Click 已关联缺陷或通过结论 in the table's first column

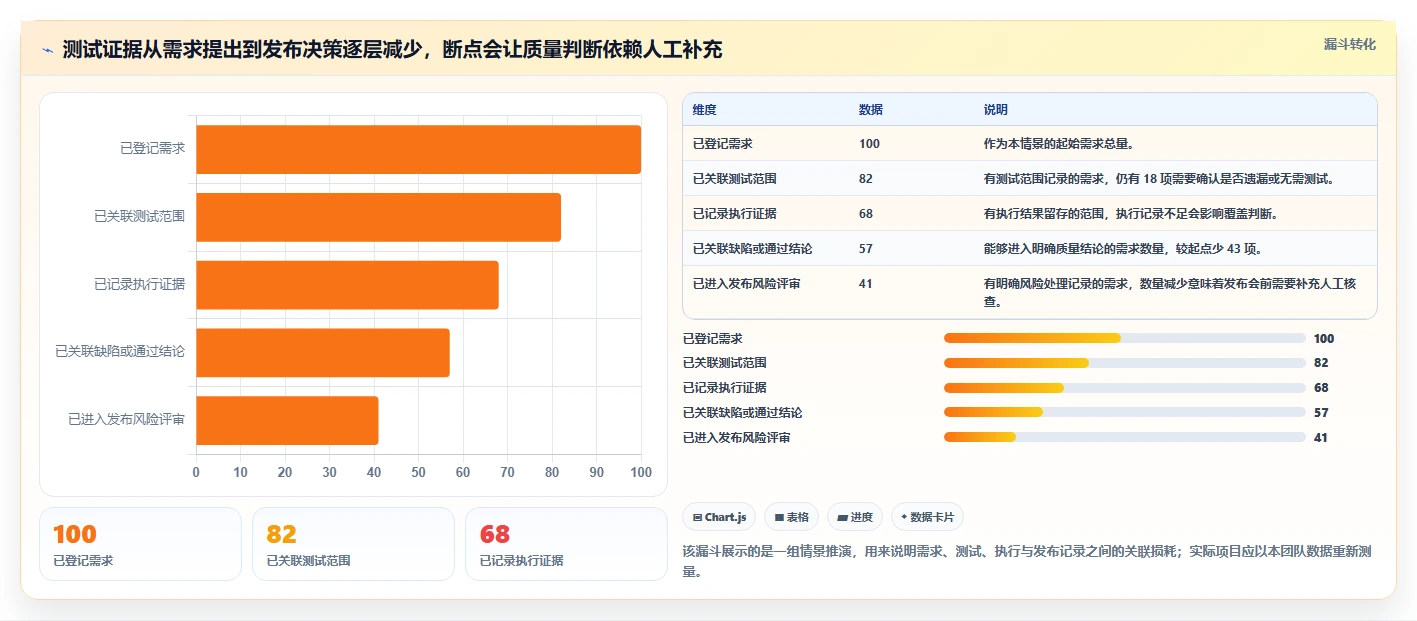coord(752,249)
